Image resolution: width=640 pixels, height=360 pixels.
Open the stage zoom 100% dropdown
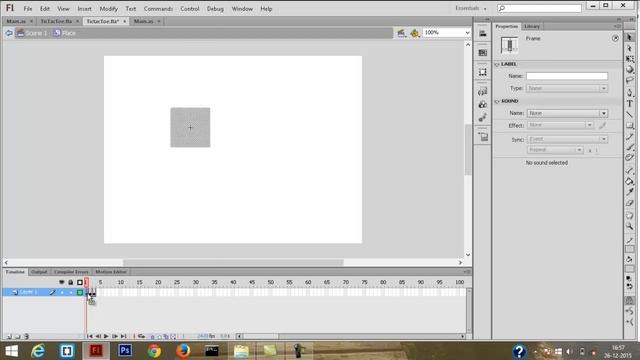point(467,32)
